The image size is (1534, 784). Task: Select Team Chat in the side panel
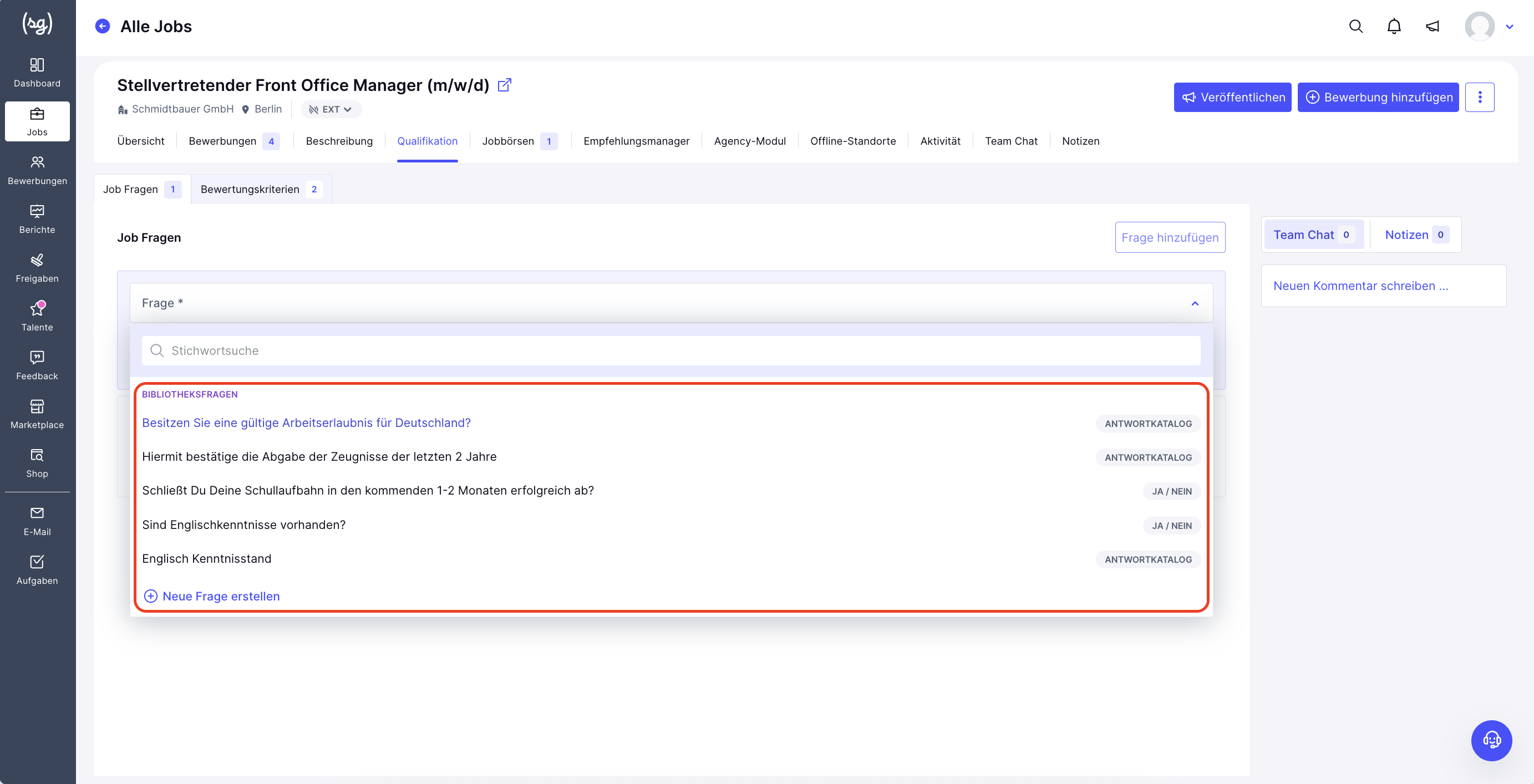tap(1314, 235)
